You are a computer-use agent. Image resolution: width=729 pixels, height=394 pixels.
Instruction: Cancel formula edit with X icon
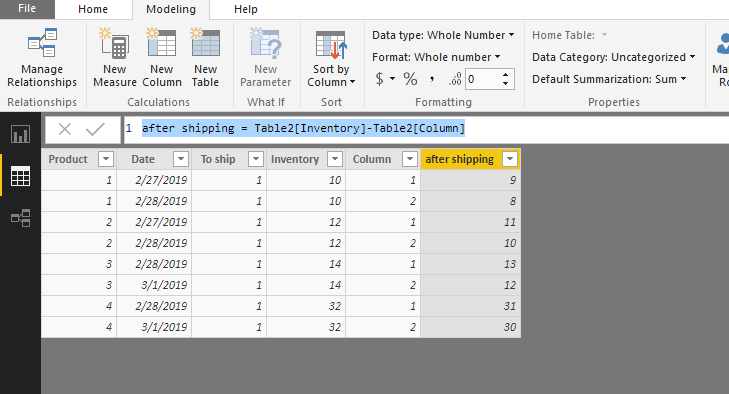pyautogui.click(x=65, y=129)
